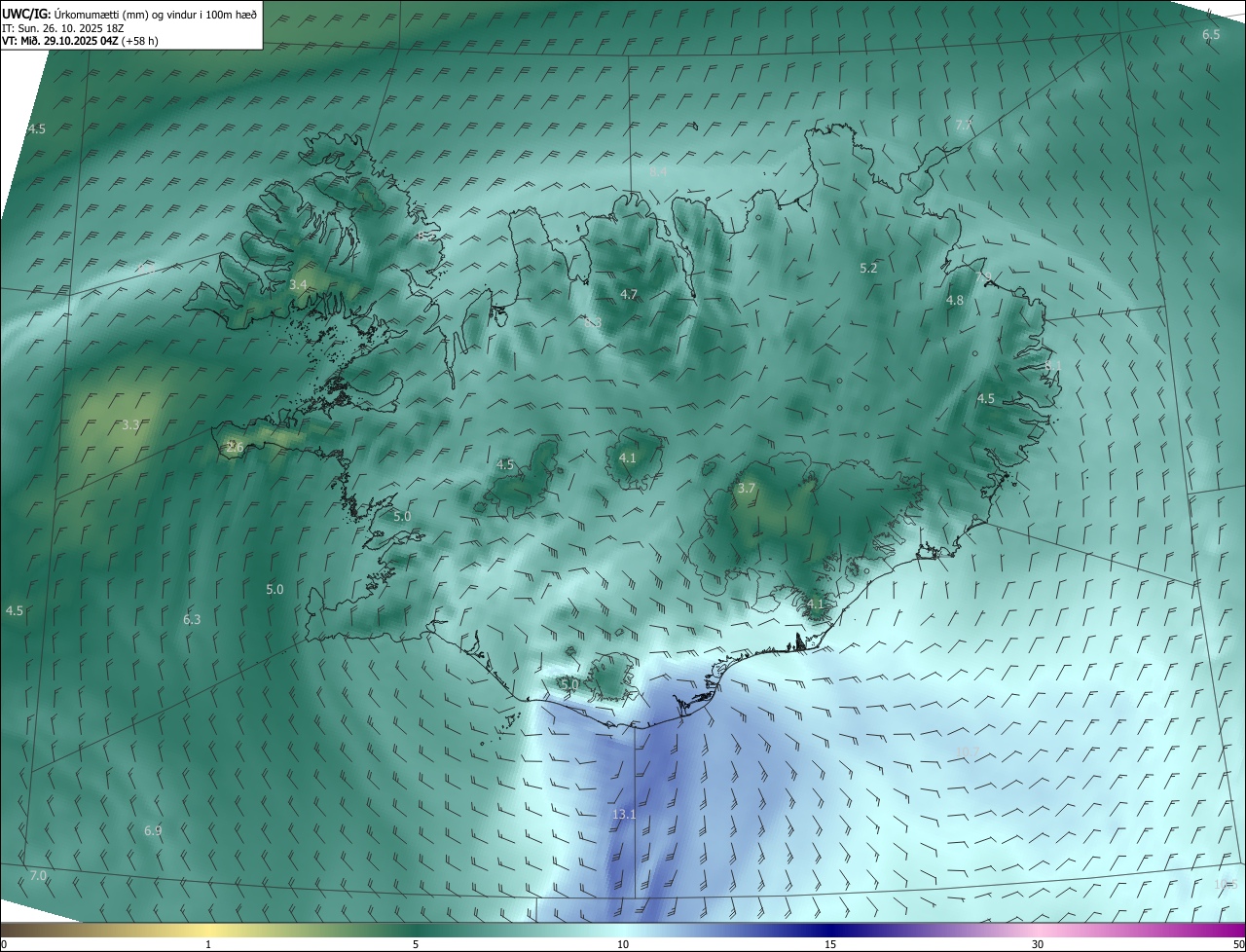This screenshot has height=952, width=1246.
Task: Click the 3.4 value label on the Westfjords
Action: pyautogui.click(x=298, y=284)
